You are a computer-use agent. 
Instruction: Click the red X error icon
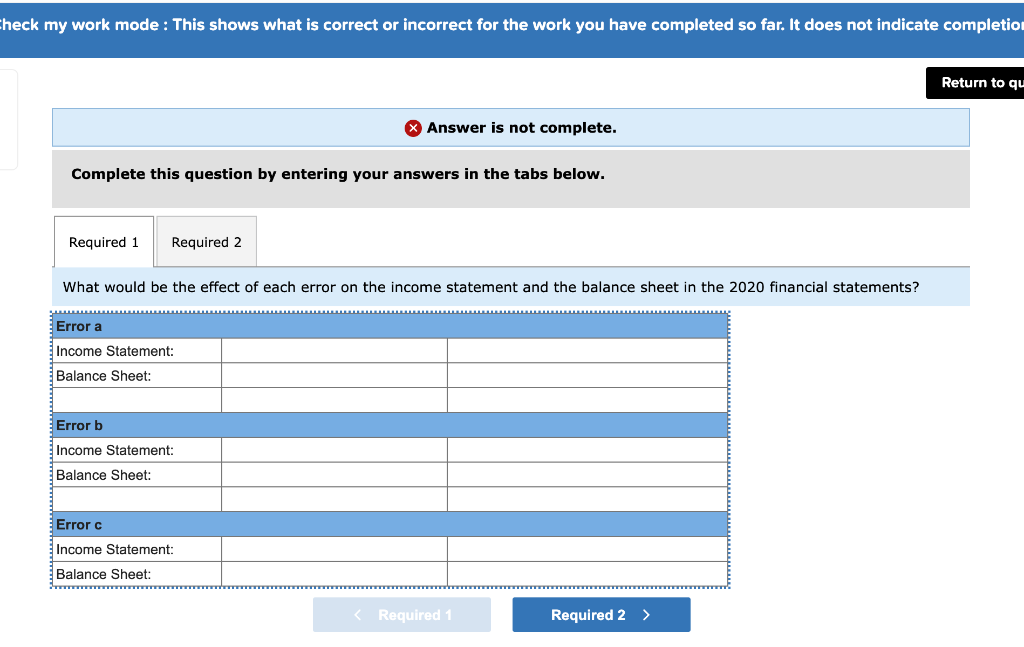(413, 127)
